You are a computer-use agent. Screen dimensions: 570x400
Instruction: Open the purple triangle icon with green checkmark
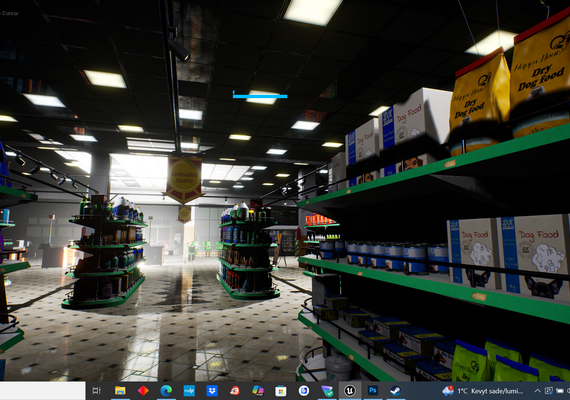[327, 391]
